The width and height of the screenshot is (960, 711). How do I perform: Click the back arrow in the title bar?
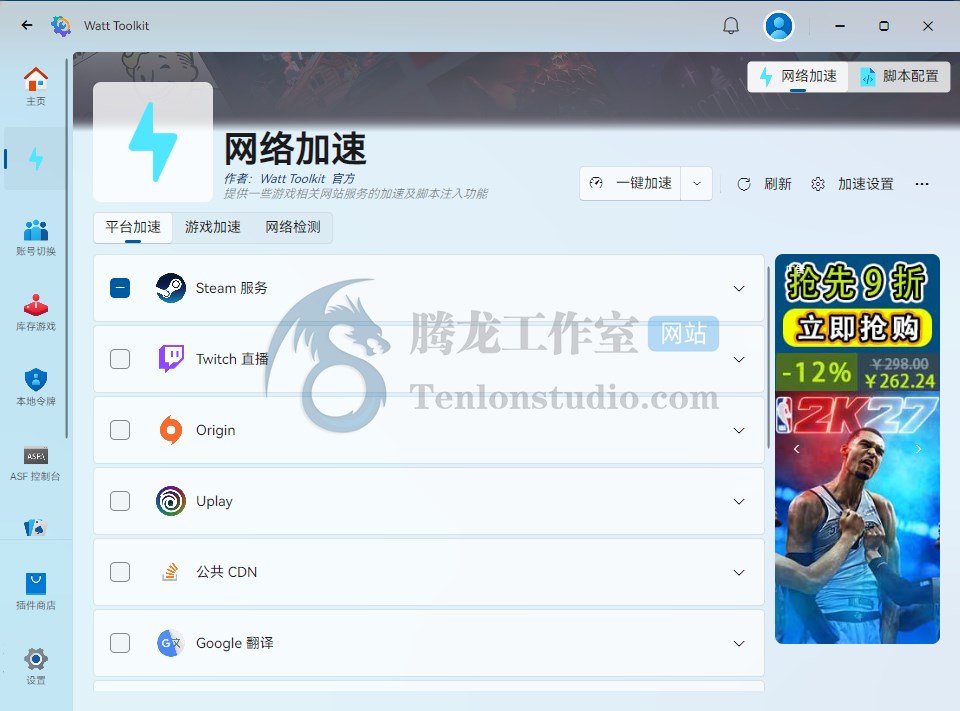(x=26, y=25)
